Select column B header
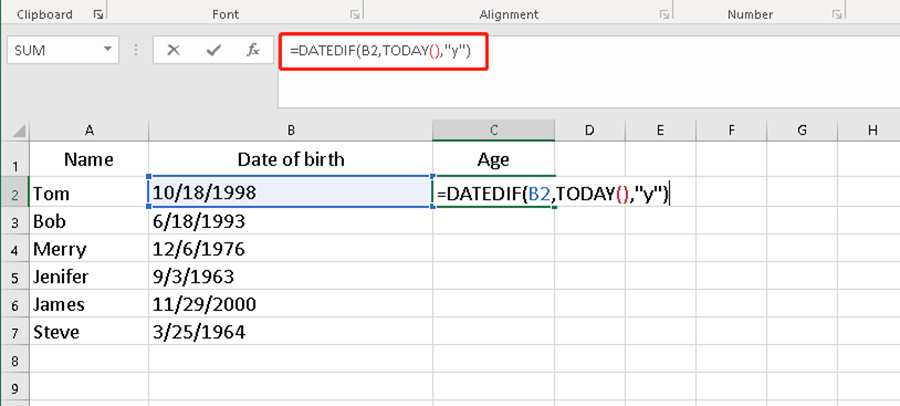This screenshot has width=900, height=406. click(291, 130)
